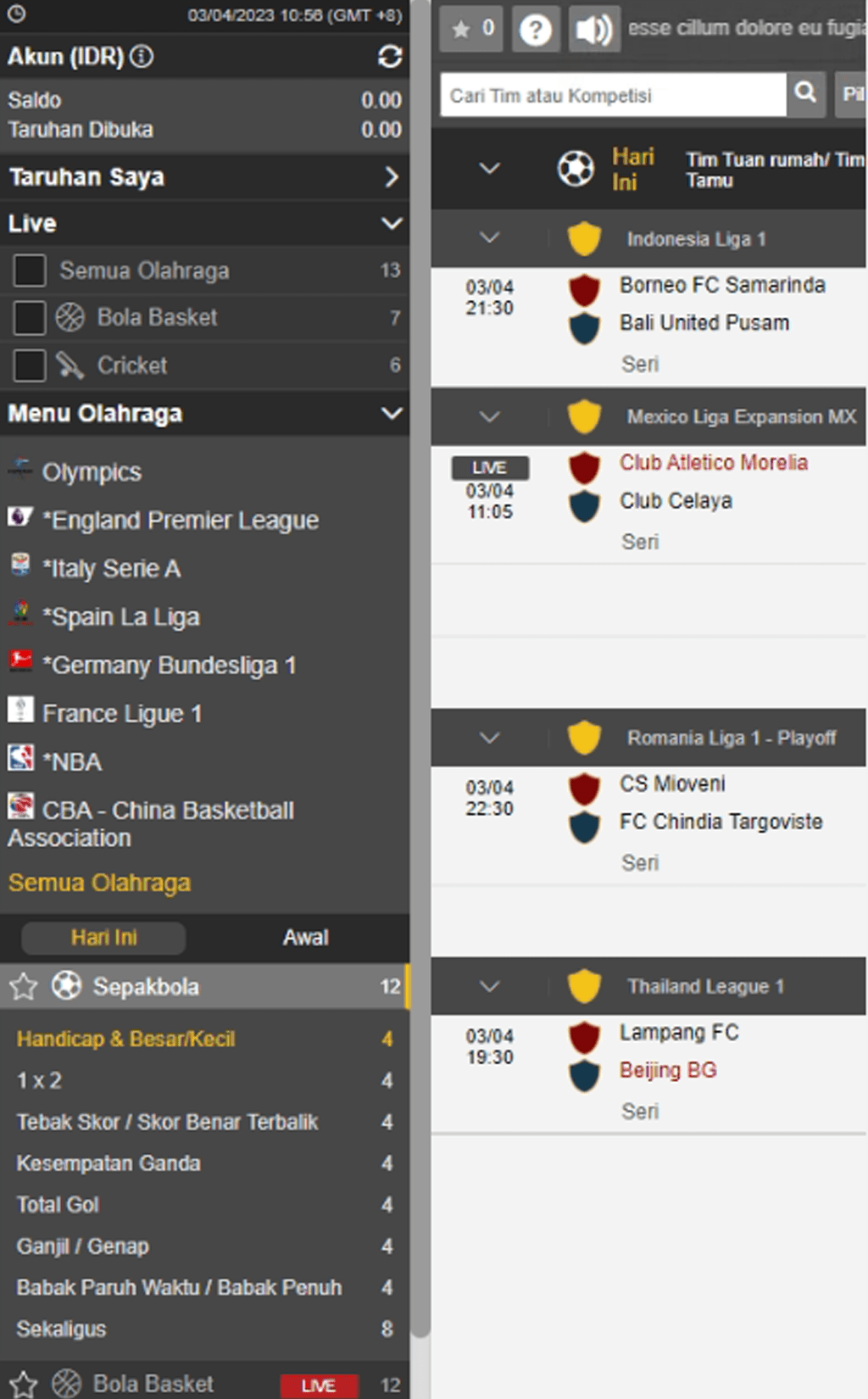The height and width of the screenshot is (1399, 868).
Task: Click the Akun info circle icon
Action: point(142,57)
